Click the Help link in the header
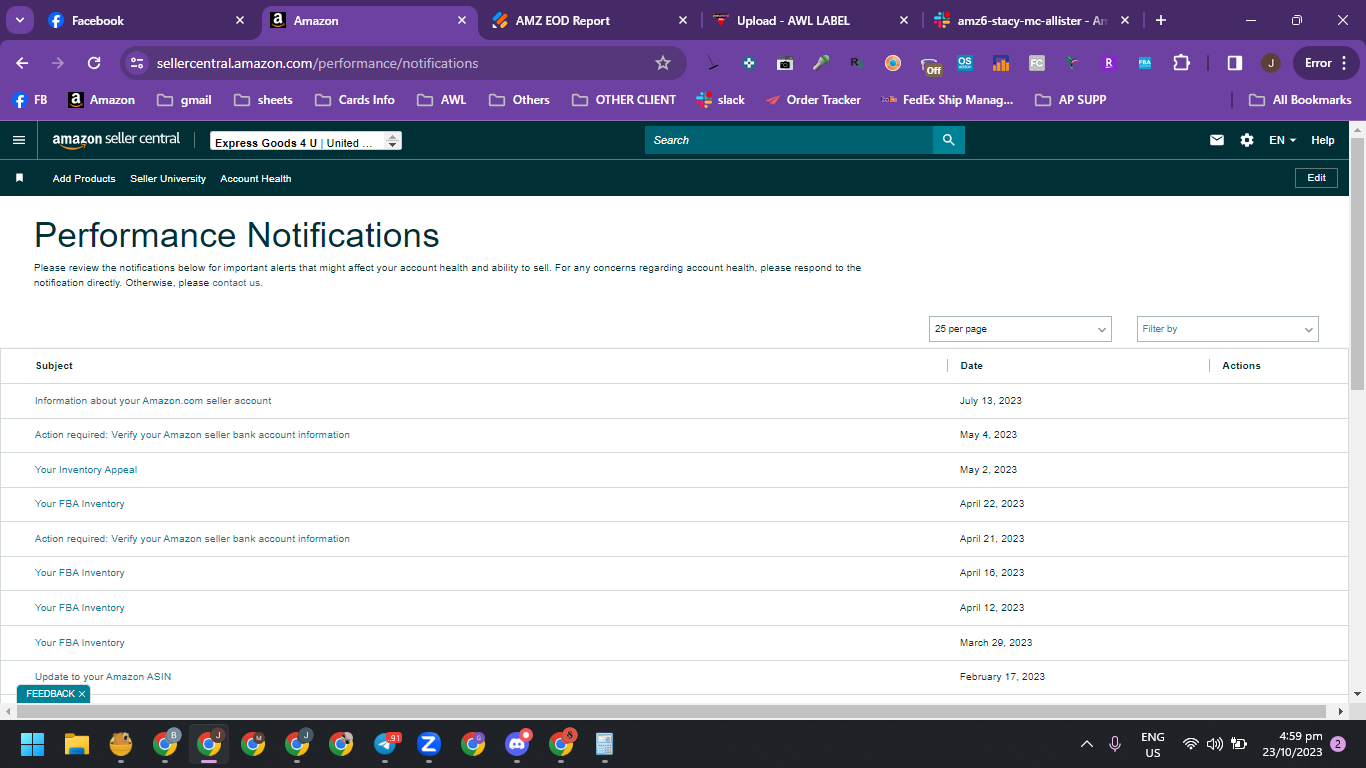Screen dimensions: 1366x768 tap(1323, 140)
